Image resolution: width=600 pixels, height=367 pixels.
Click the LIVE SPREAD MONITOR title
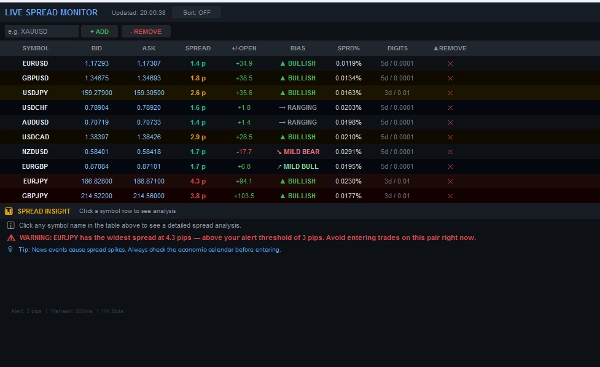(51, 12)
